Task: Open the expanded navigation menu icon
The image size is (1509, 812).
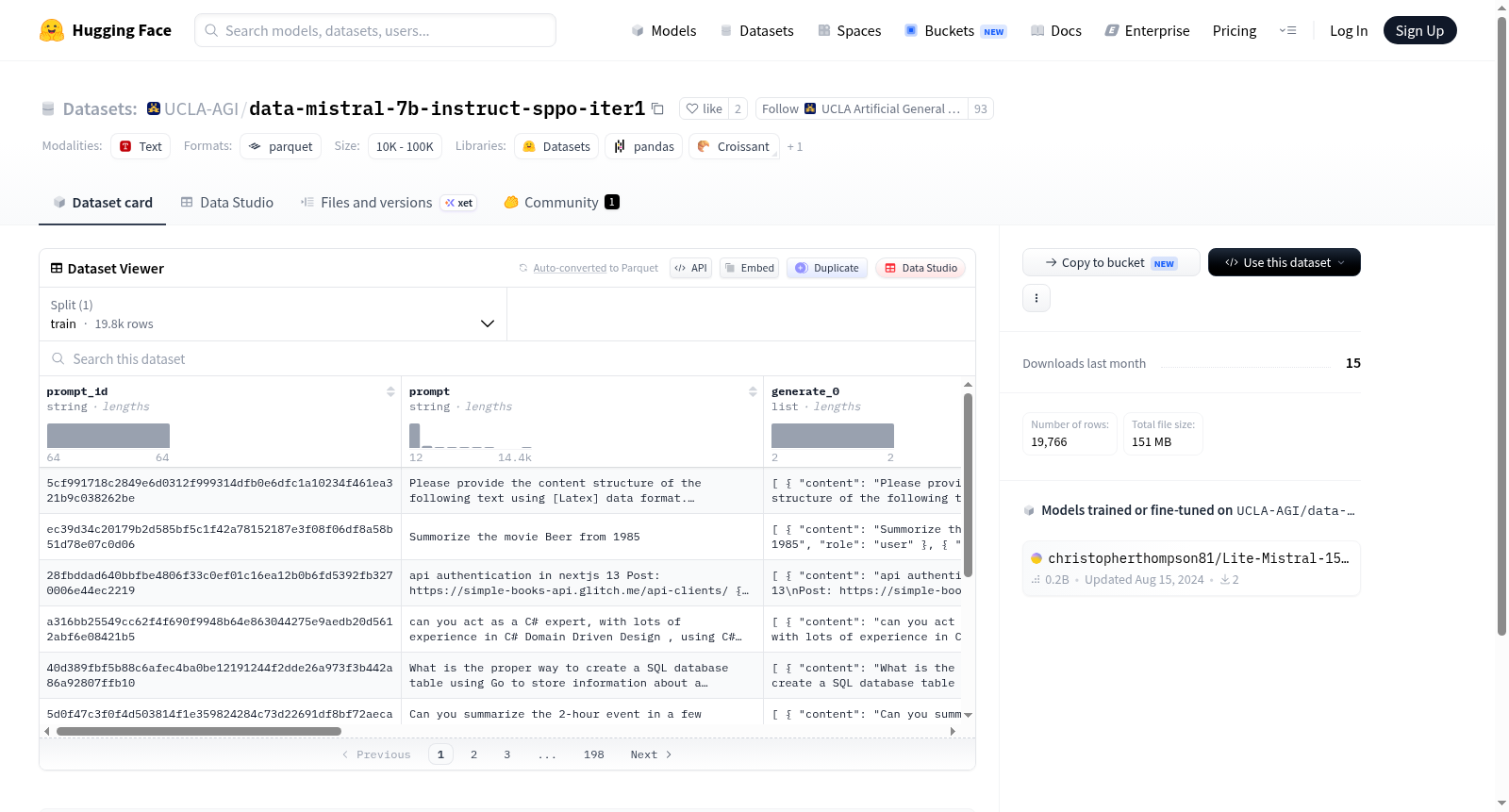Action: click(x=1287, y=30)
